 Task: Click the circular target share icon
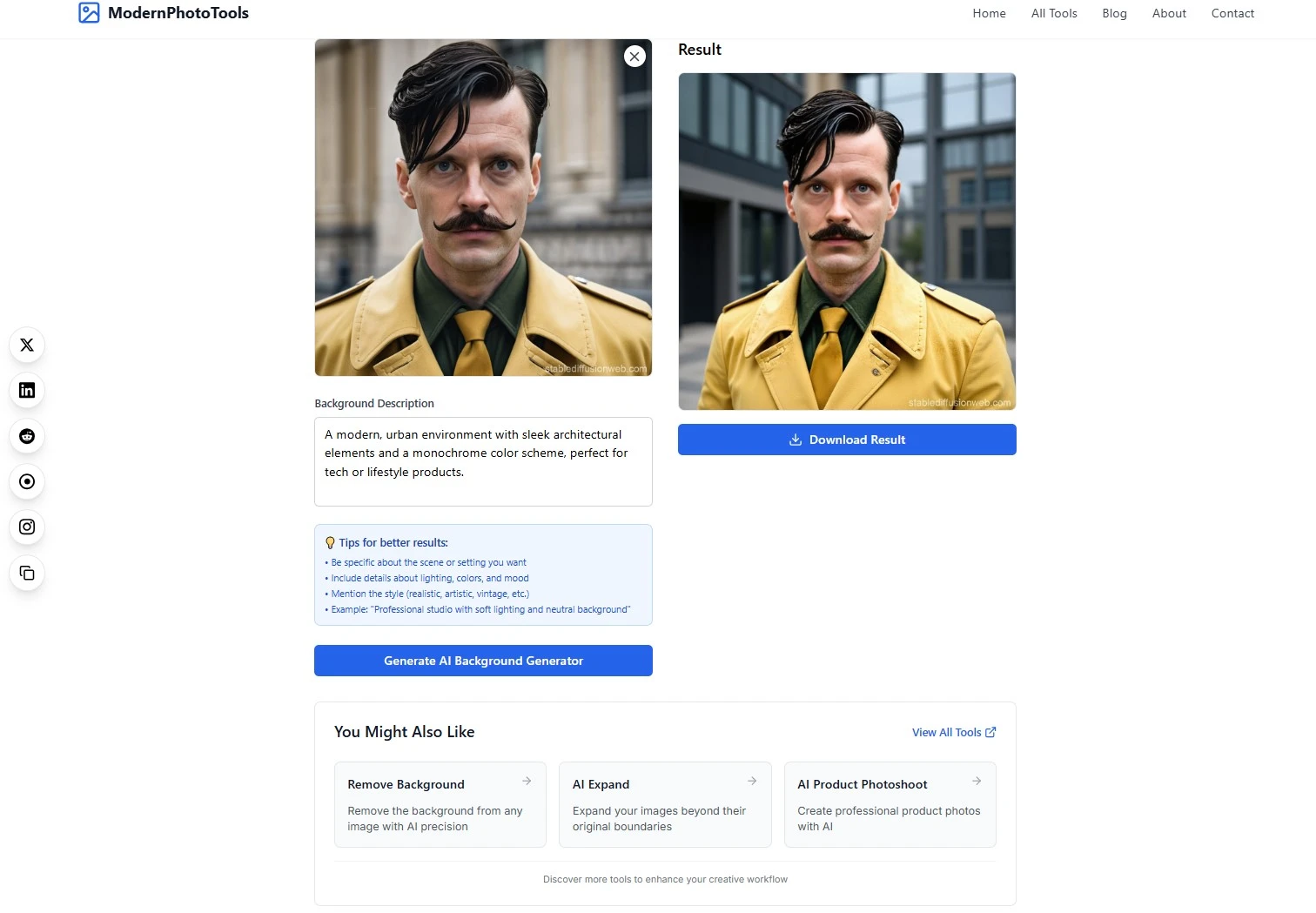[27, 482]
